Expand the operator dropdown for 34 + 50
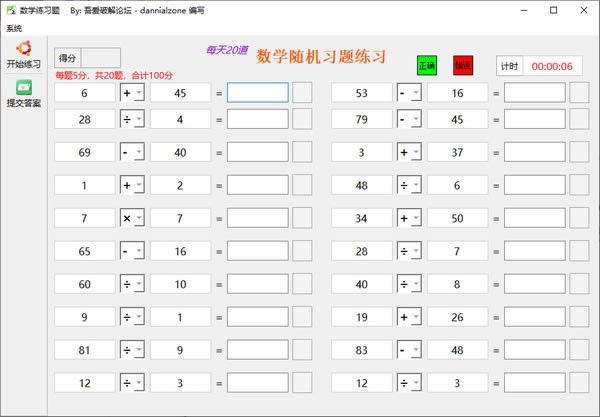This screenshot has width=600, height=417. [409, 218]
